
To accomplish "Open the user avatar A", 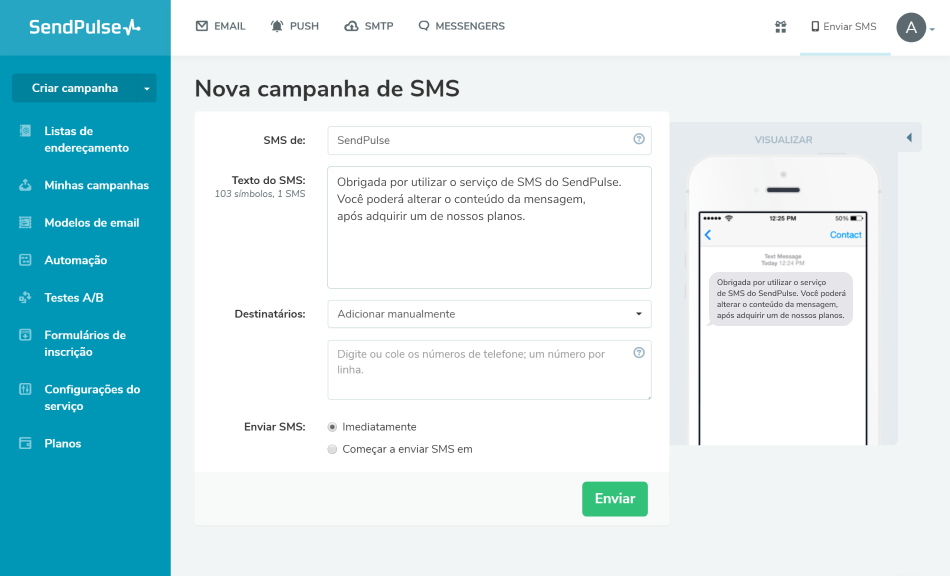I will coord(911,27).
